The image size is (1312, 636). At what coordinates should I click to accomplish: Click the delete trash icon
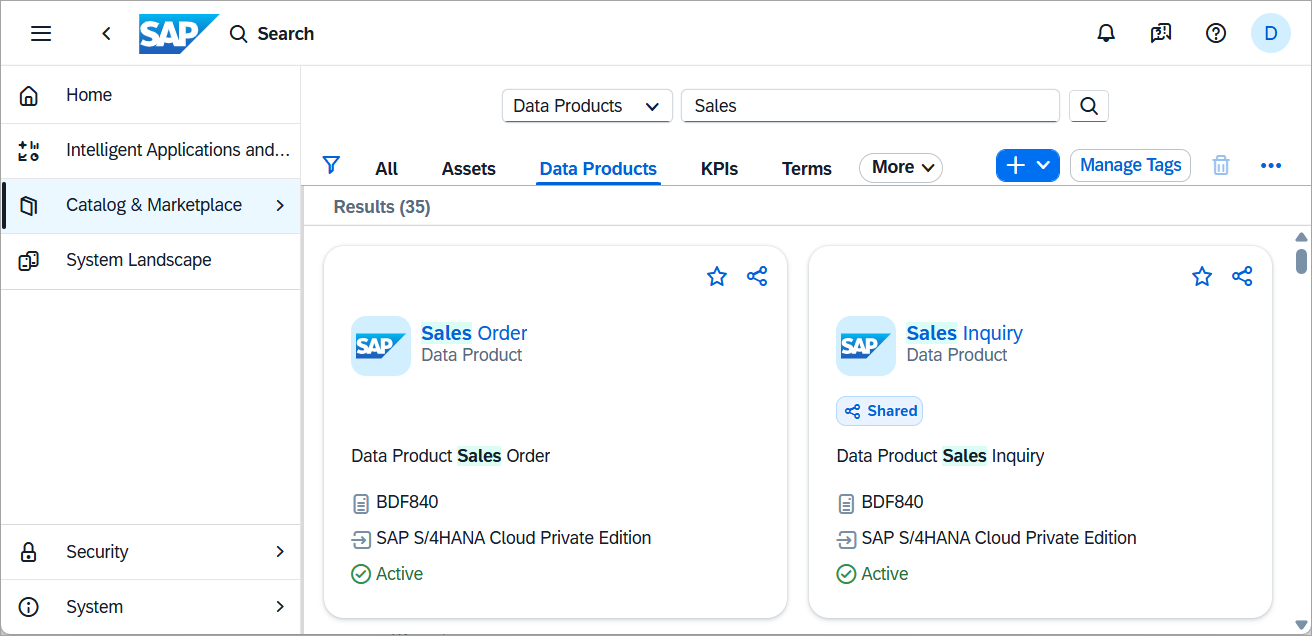coord(1221,166)
